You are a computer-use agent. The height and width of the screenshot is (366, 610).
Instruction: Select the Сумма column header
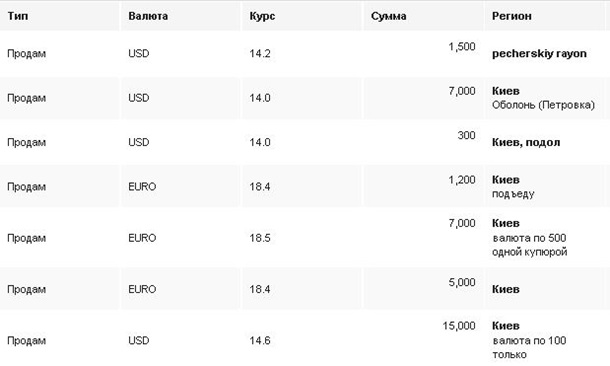click(388, 16)
